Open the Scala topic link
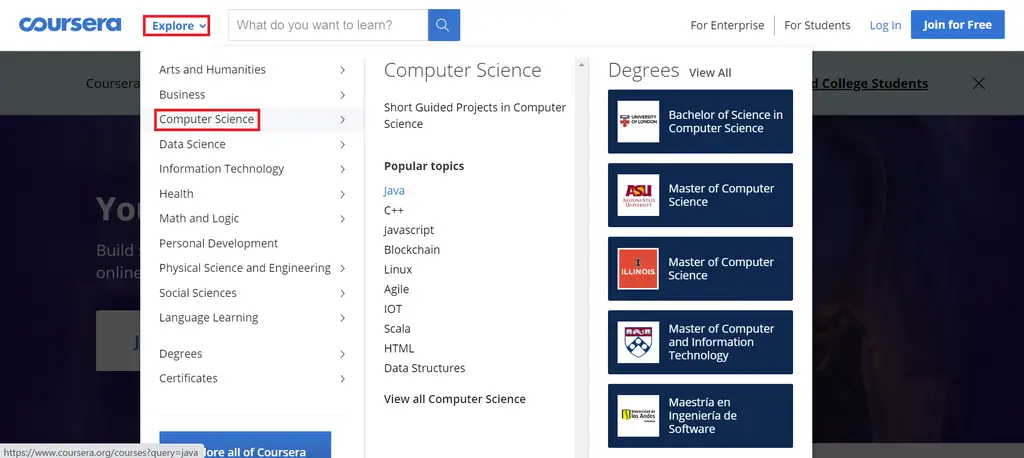Viewport: 1024px width, 458px height. [x=397, y=329]
